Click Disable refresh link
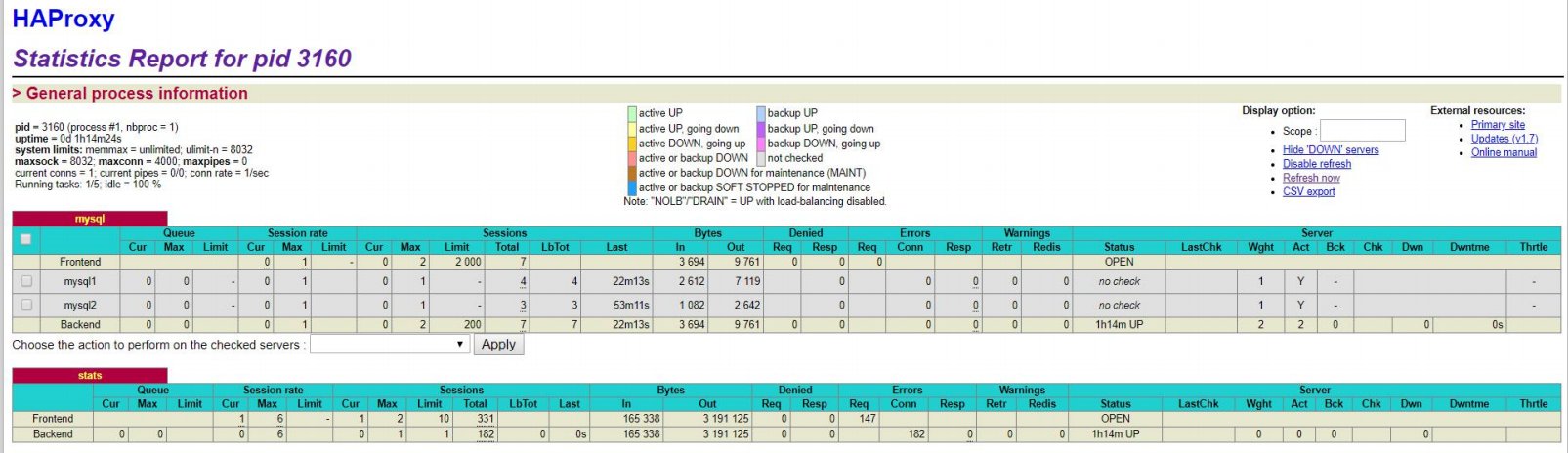1568x453 pixels. [x=1317, y=164]
